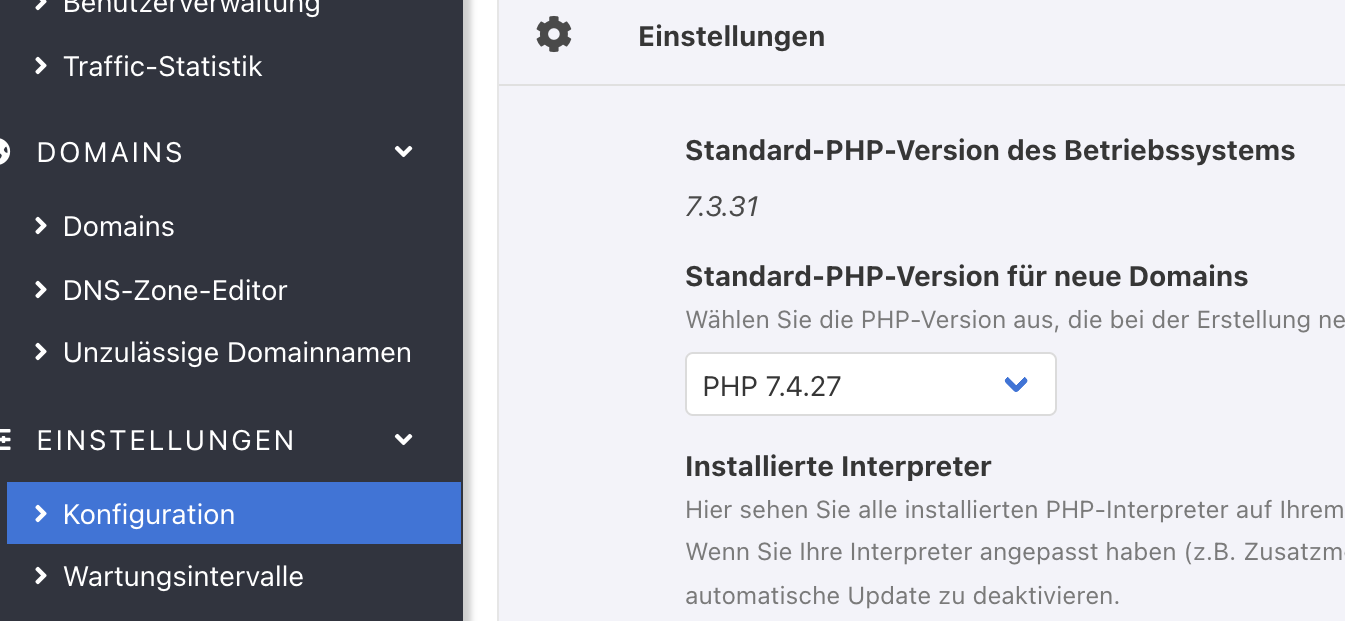Screen dimensions: 1345x621
Task: Open Traffic-Statistik in the sidebar
Action: pyautogui.click(x=162, y=66)
